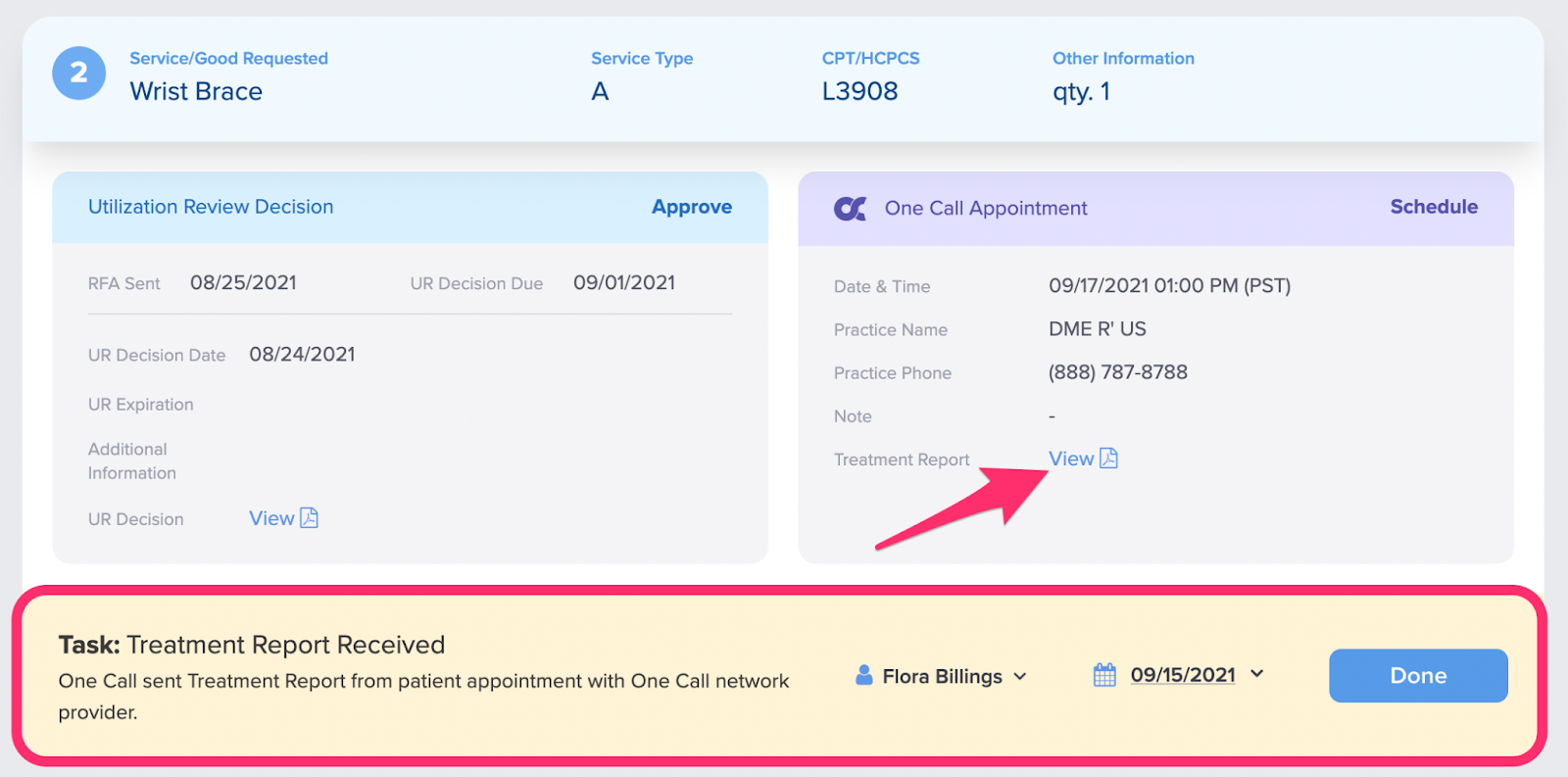View the UR Decision document link

pos(271,518)
